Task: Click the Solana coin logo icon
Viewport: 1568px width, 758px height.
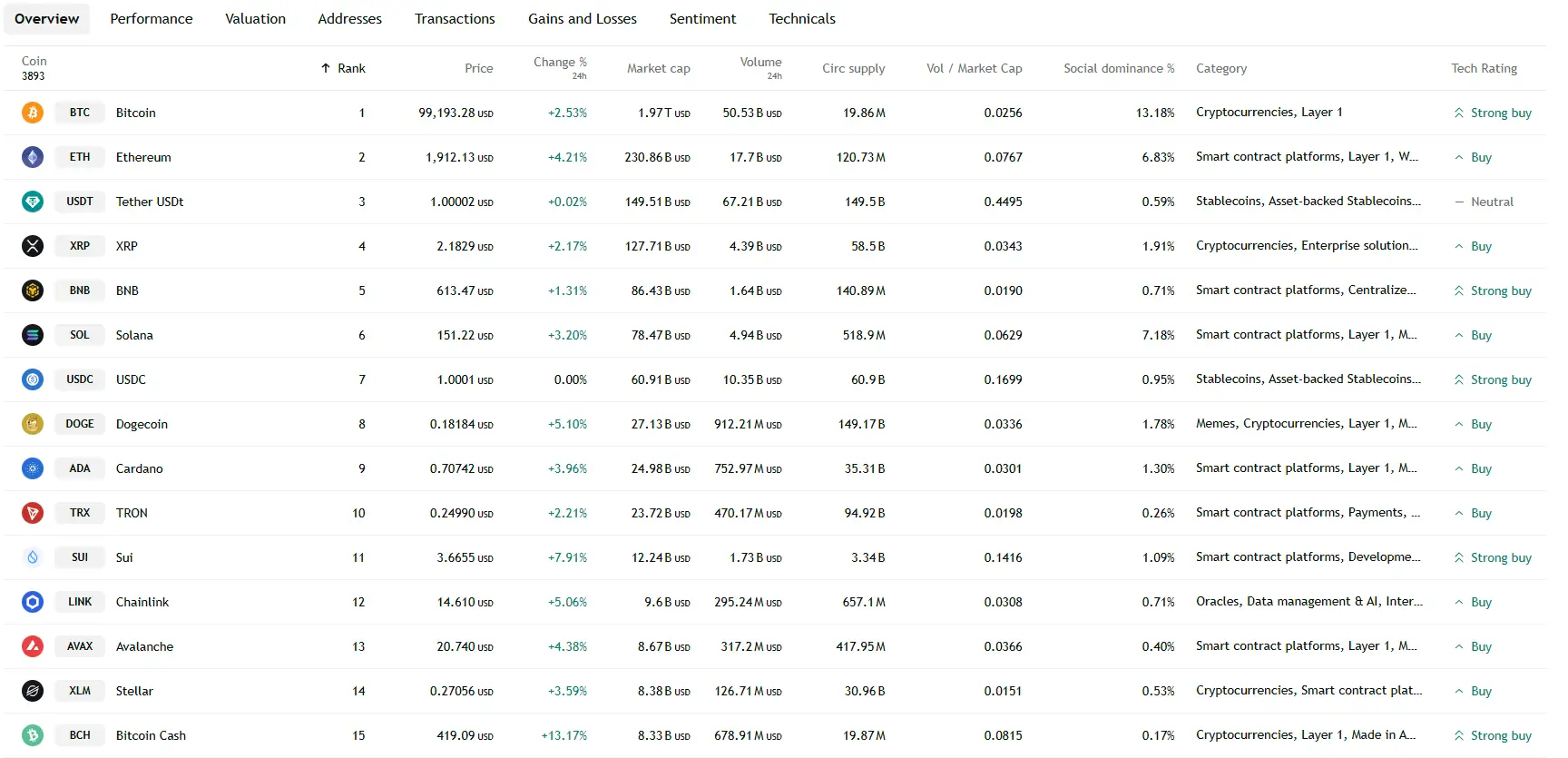Action: [x=33, y=335]
